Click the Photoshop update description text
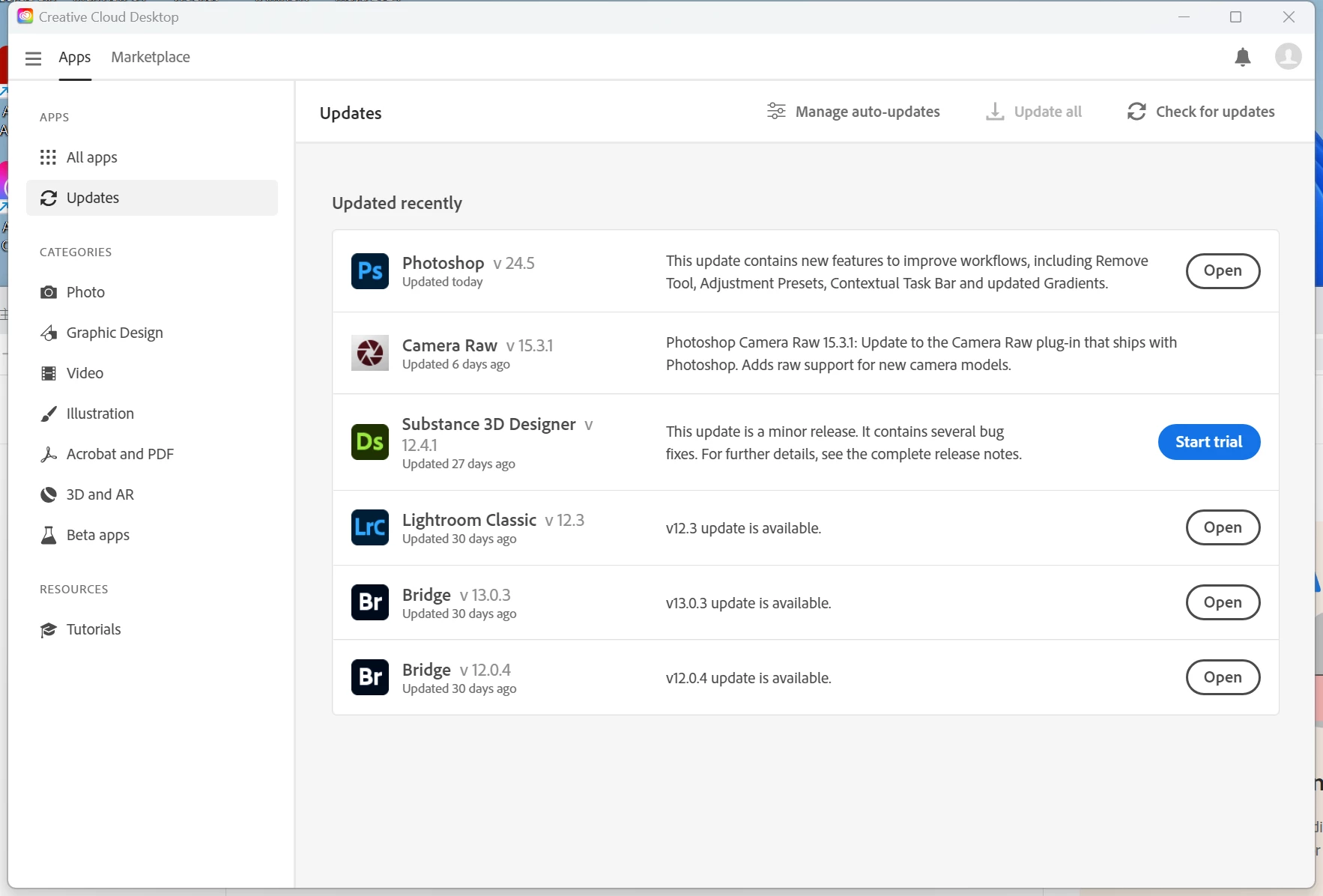Viewport: 1323px width, 896px height. 907,272
